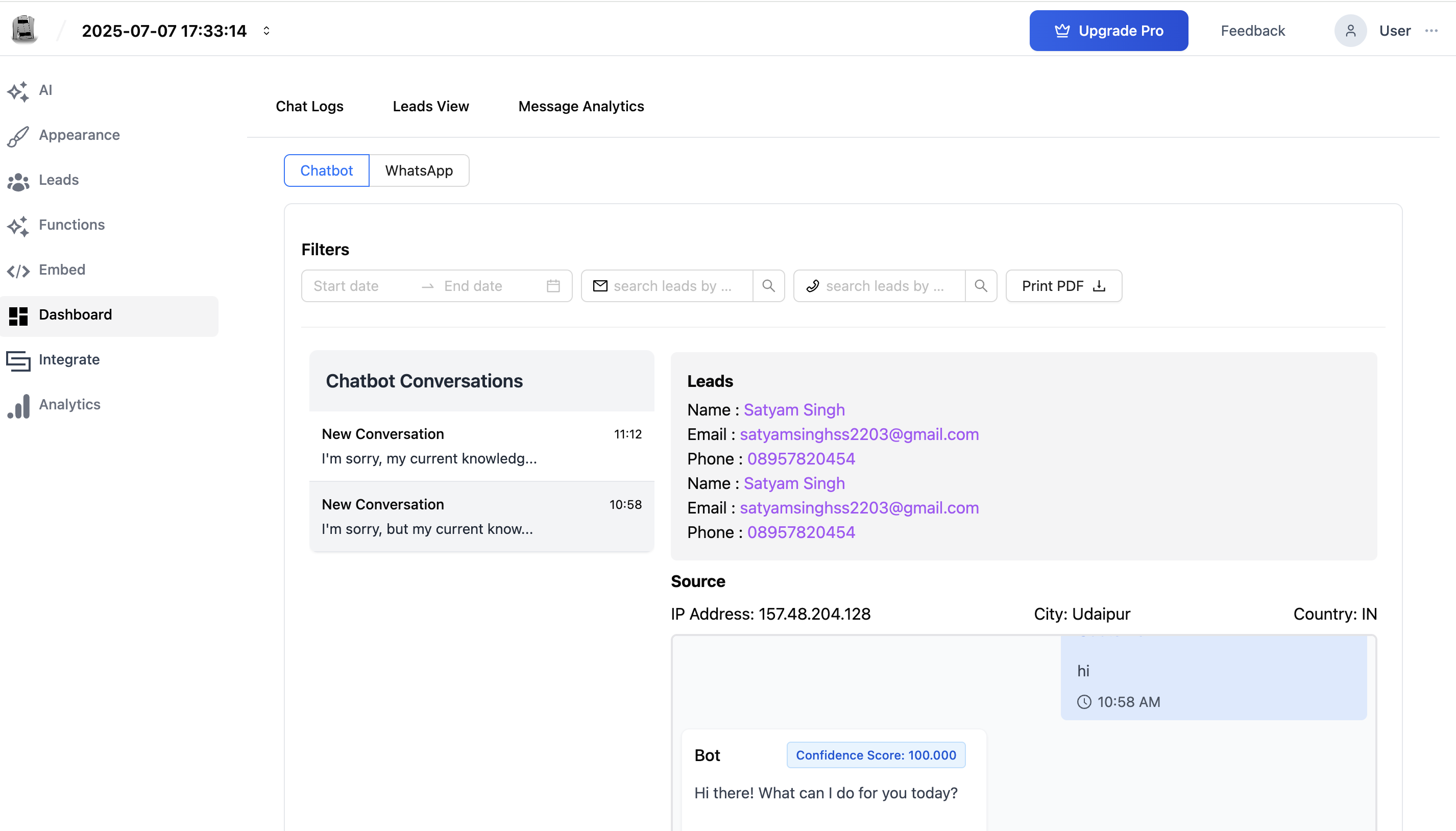Open the AI section sparkle icon

(x=18, y=91)
